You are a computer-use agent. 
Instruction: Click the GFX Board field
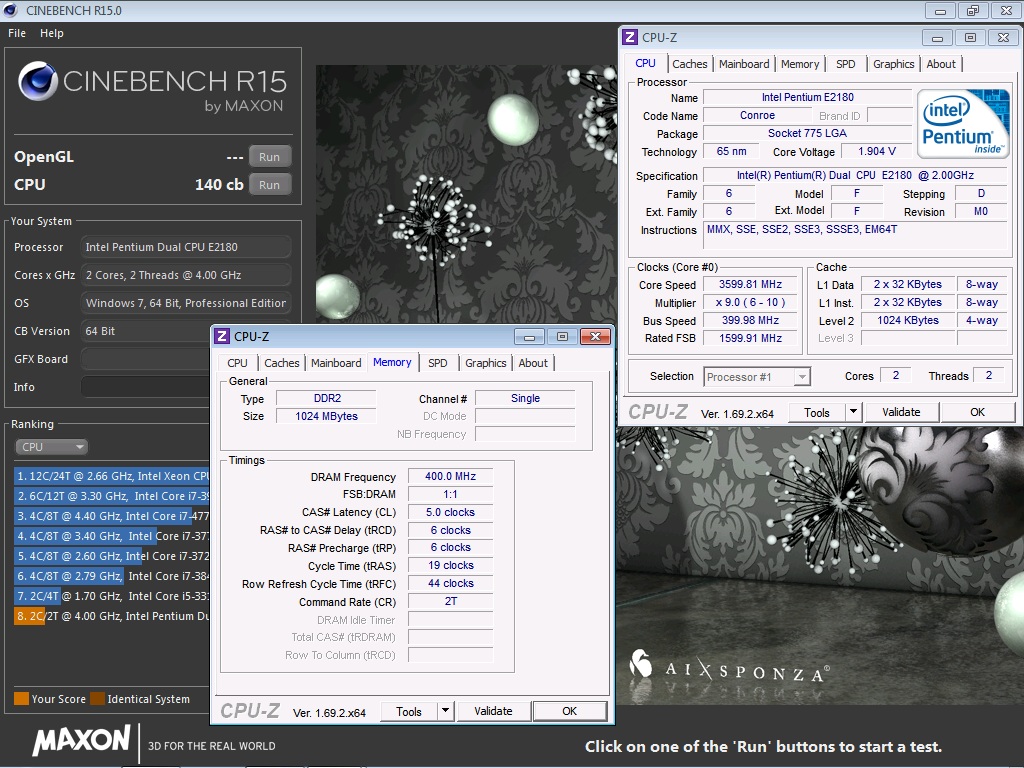pos(146,359)
